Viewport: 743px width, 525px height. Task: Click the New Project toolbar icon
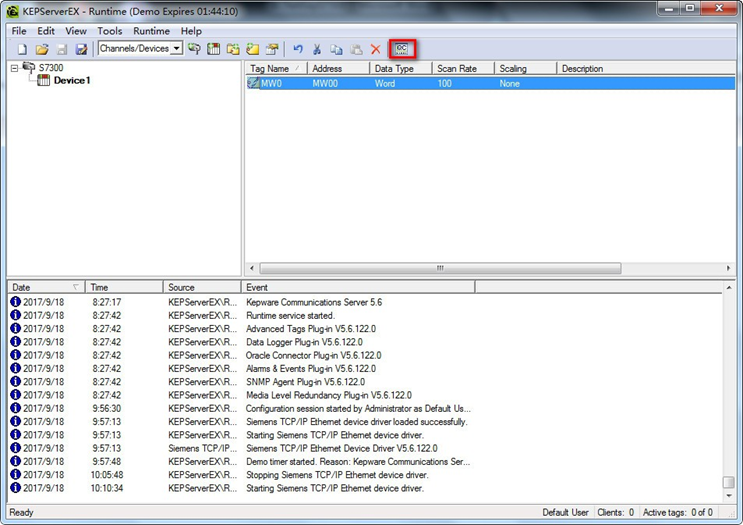tap(22, 49)
